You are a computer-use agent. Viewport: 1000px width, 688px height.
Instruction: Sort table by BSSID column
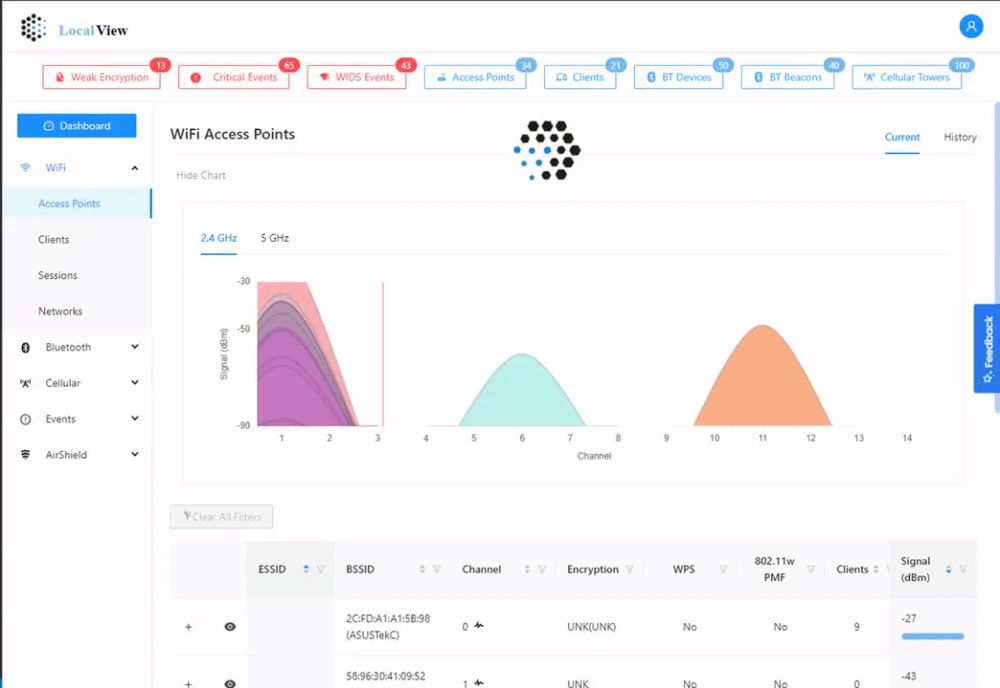coord(422,569)
